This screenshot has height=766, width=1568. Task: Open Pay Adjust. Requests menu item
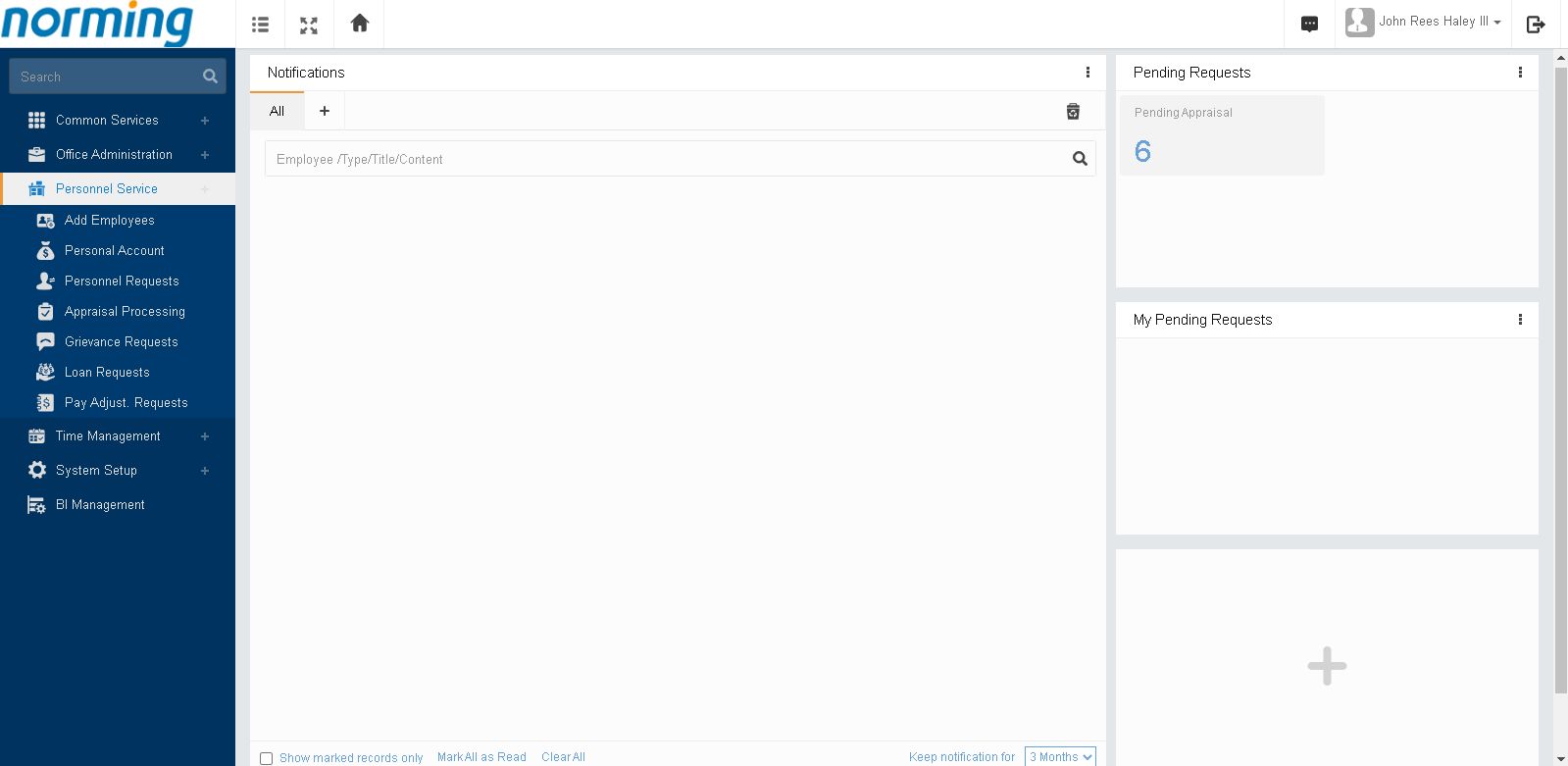click(x=126, y=403)
